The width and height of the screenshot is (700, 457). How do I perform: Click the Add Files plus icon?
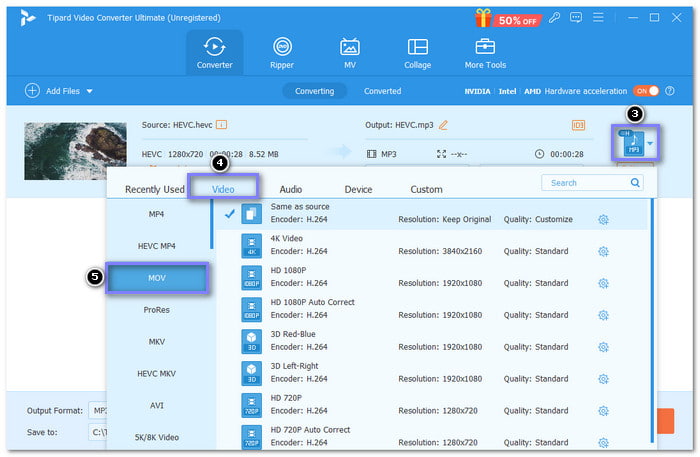pos(32,91)
